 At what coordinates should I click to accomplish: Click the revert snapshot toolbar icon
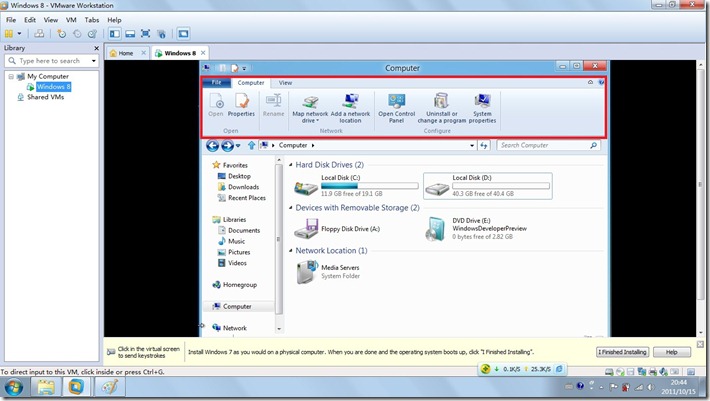77,33
